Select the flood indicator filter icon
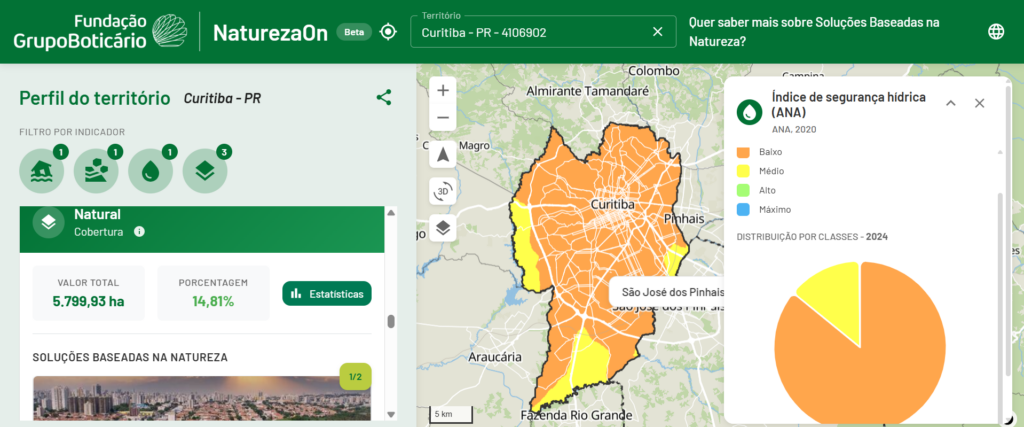This screenshot has width=1024, height=427. pos(42,171)
